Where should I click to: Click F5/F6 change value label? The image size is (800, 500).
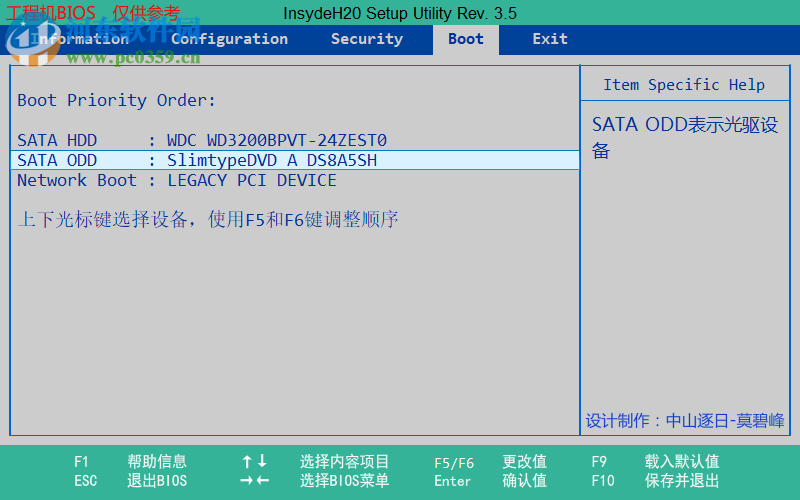point(490,462)
